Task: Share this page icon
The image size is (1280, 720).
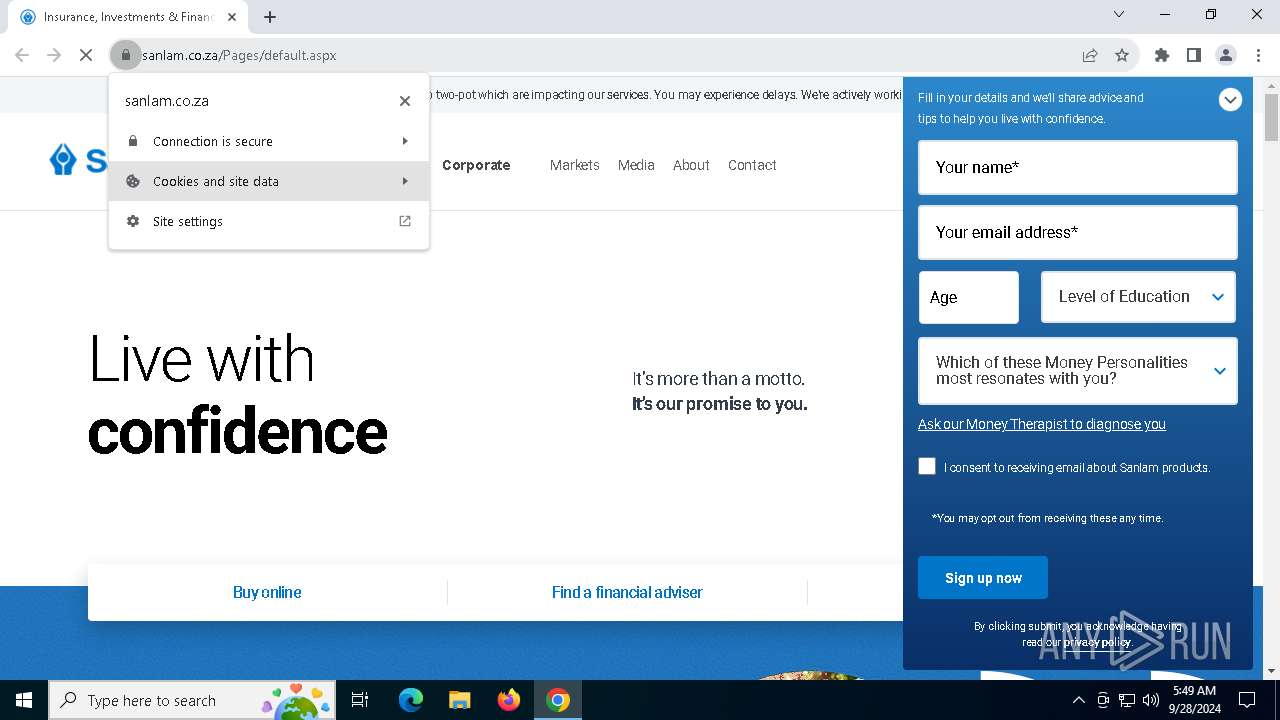Action: (x=1090, y=55)
